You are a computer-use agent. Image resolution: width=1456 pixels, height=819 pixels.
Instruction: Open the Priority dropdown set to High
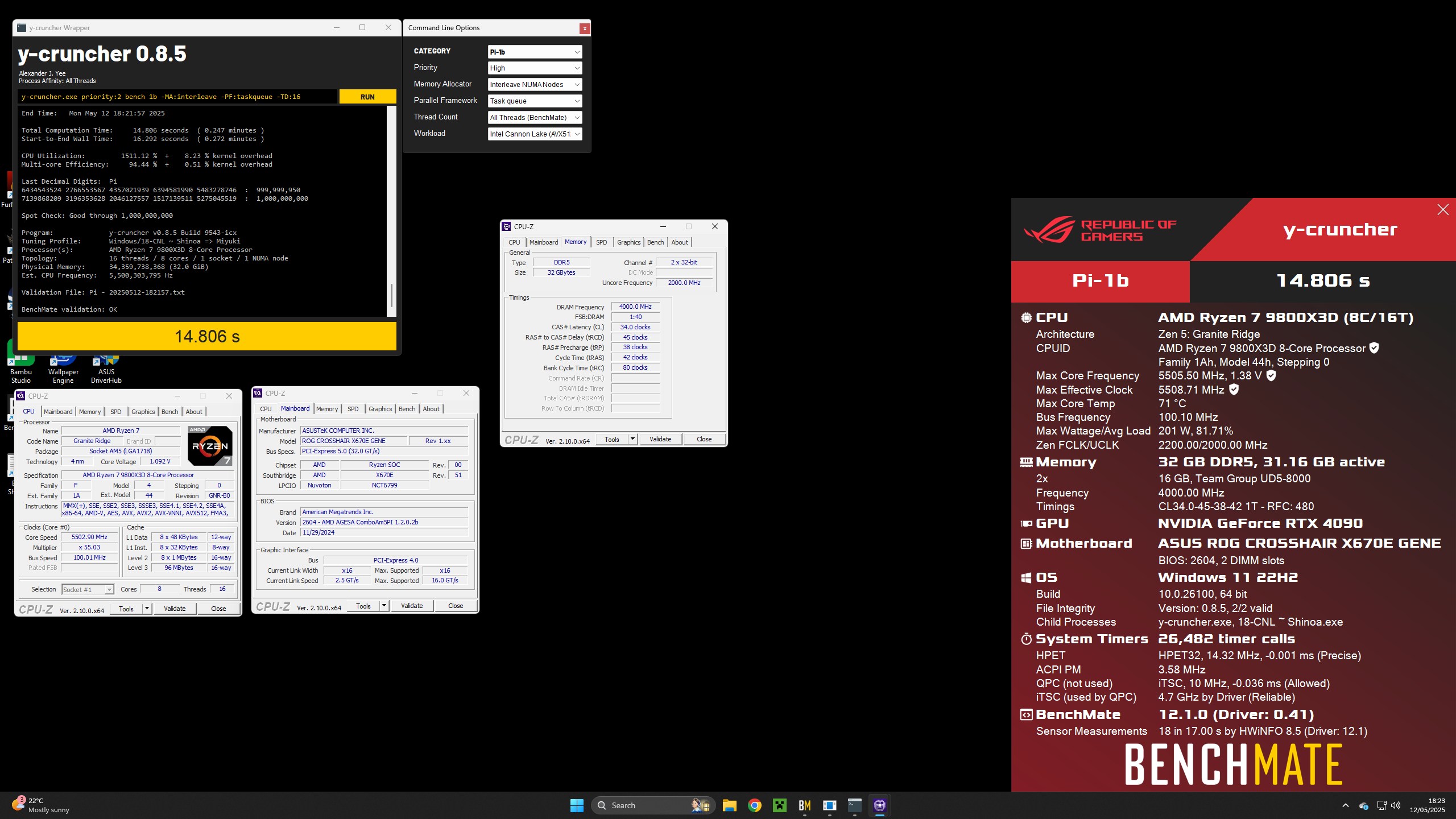(x=535, y=68)
